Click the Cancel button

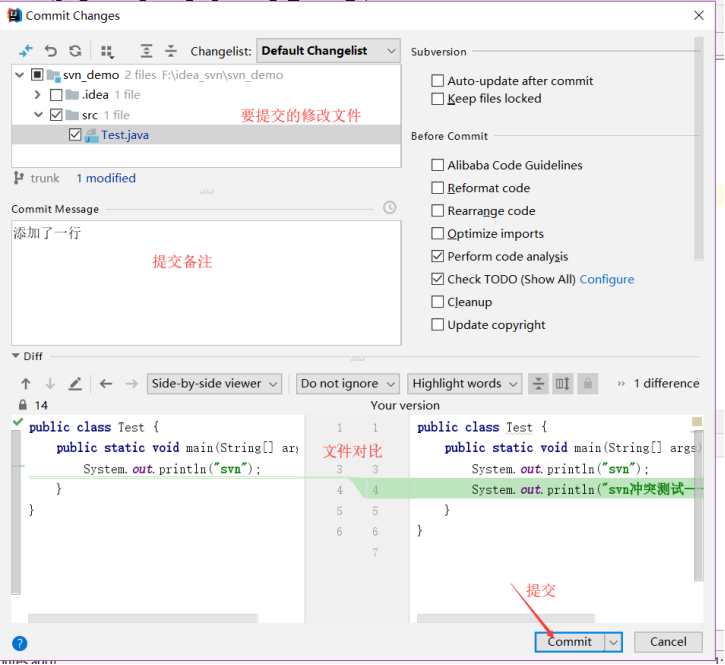(668, 642)
